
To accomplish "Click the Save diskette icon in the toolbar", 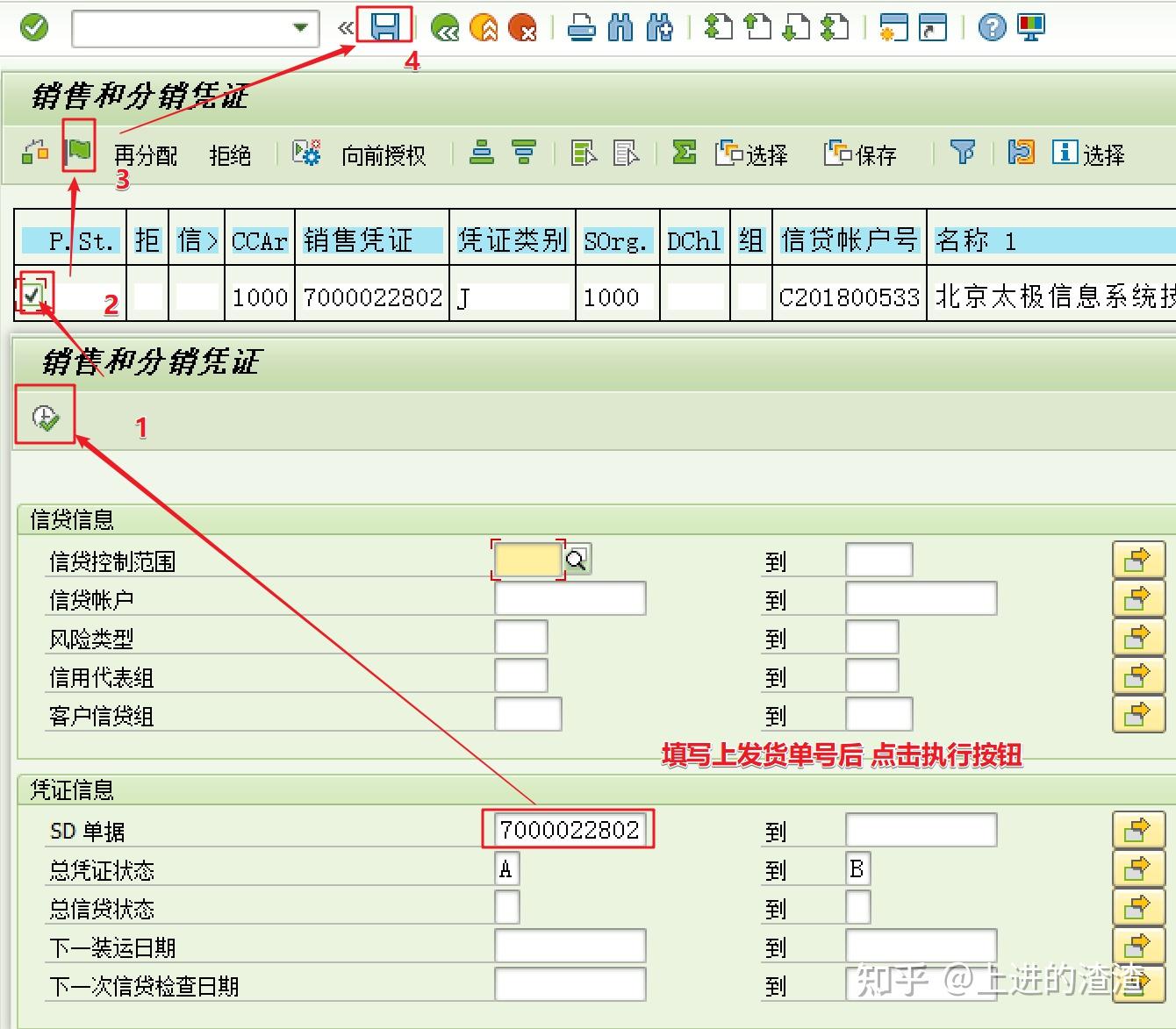I will pos(384,26).
